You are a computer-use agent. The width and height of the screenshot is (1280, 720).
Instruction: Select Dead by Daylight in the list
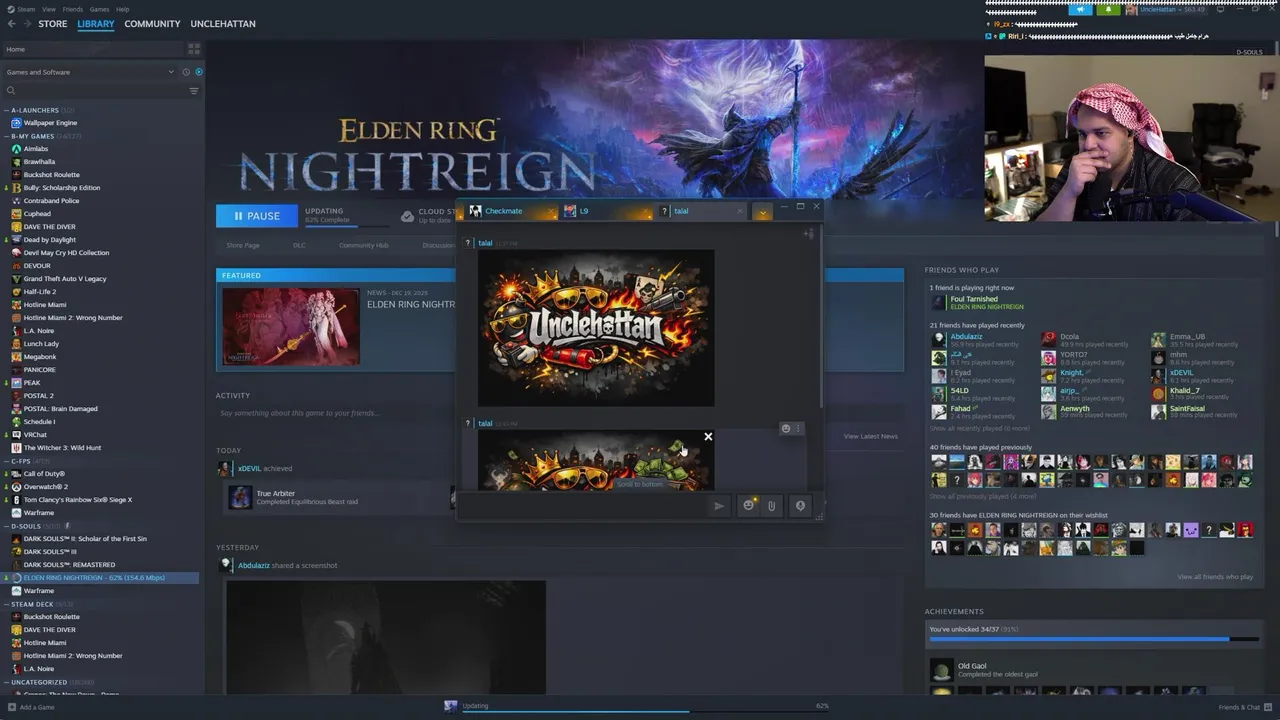pos(49,240)
